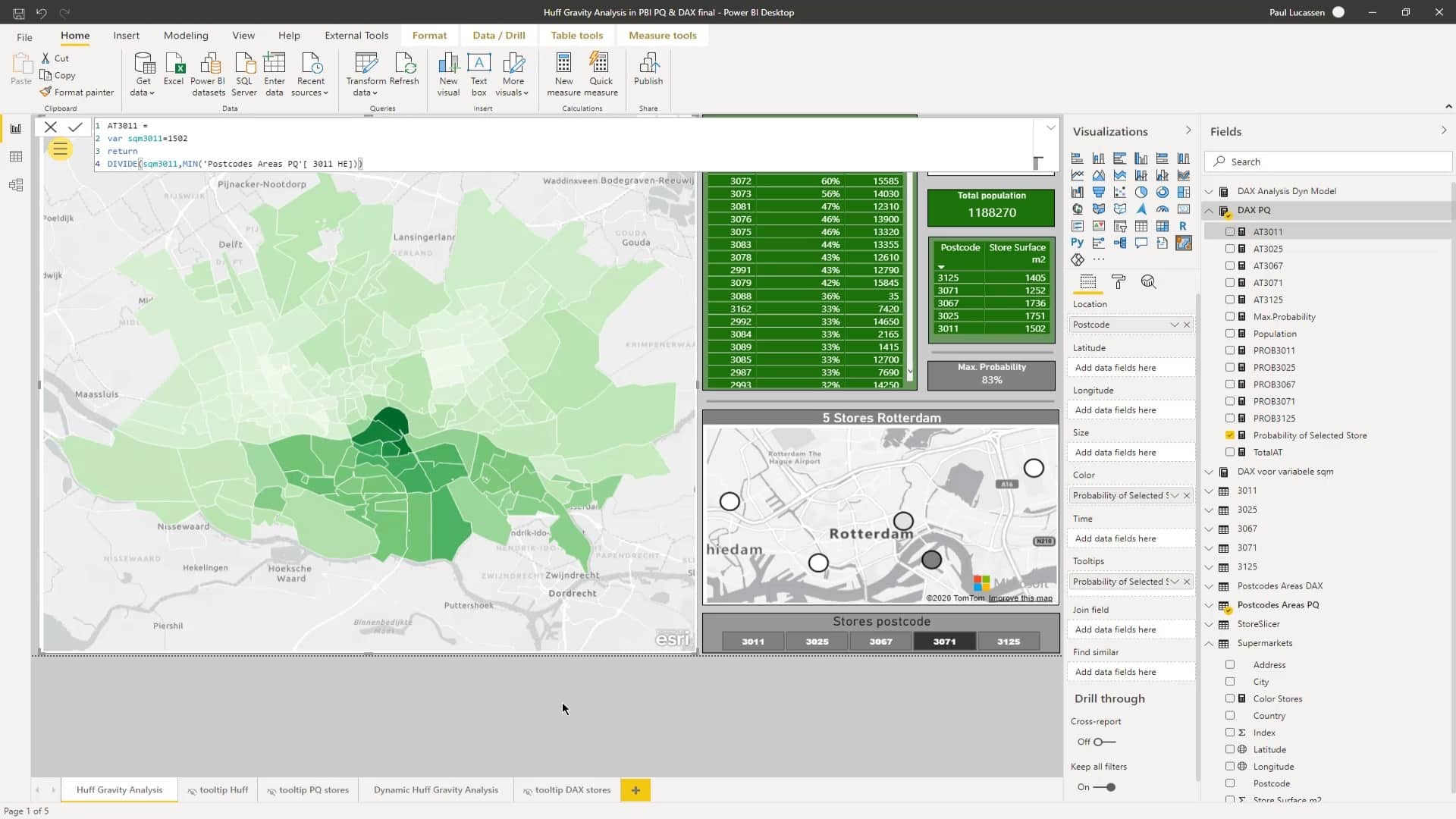Select the Analytics pane icon in visualizations

click(1149, 282)
